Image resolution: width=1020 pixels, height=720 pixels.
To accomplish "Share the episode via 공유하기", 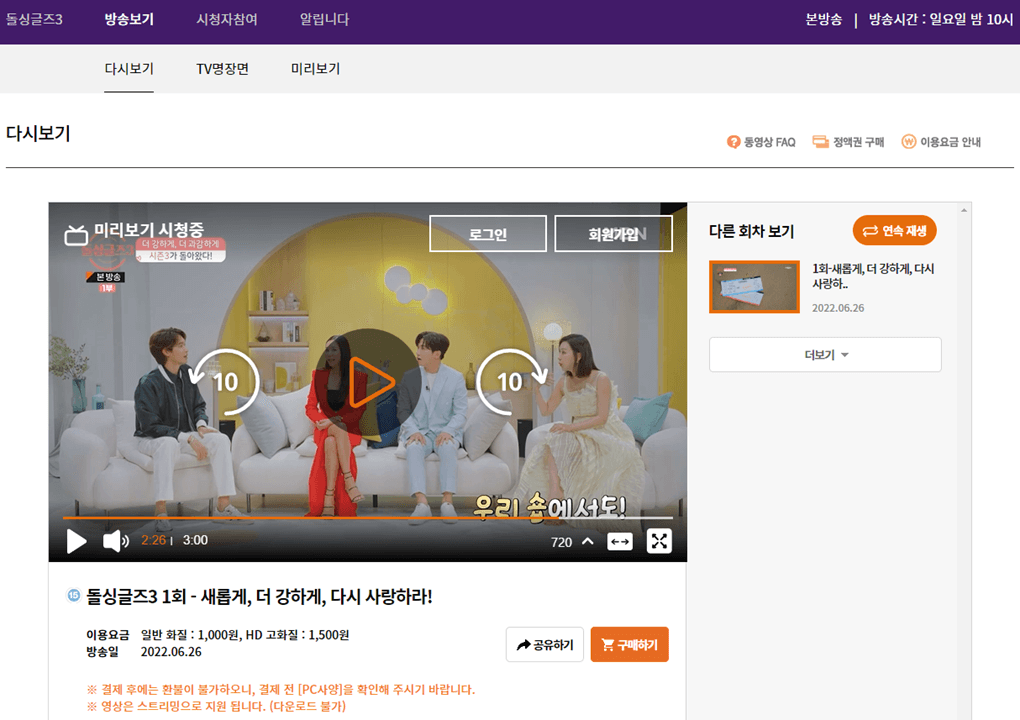I will (544, 645).
